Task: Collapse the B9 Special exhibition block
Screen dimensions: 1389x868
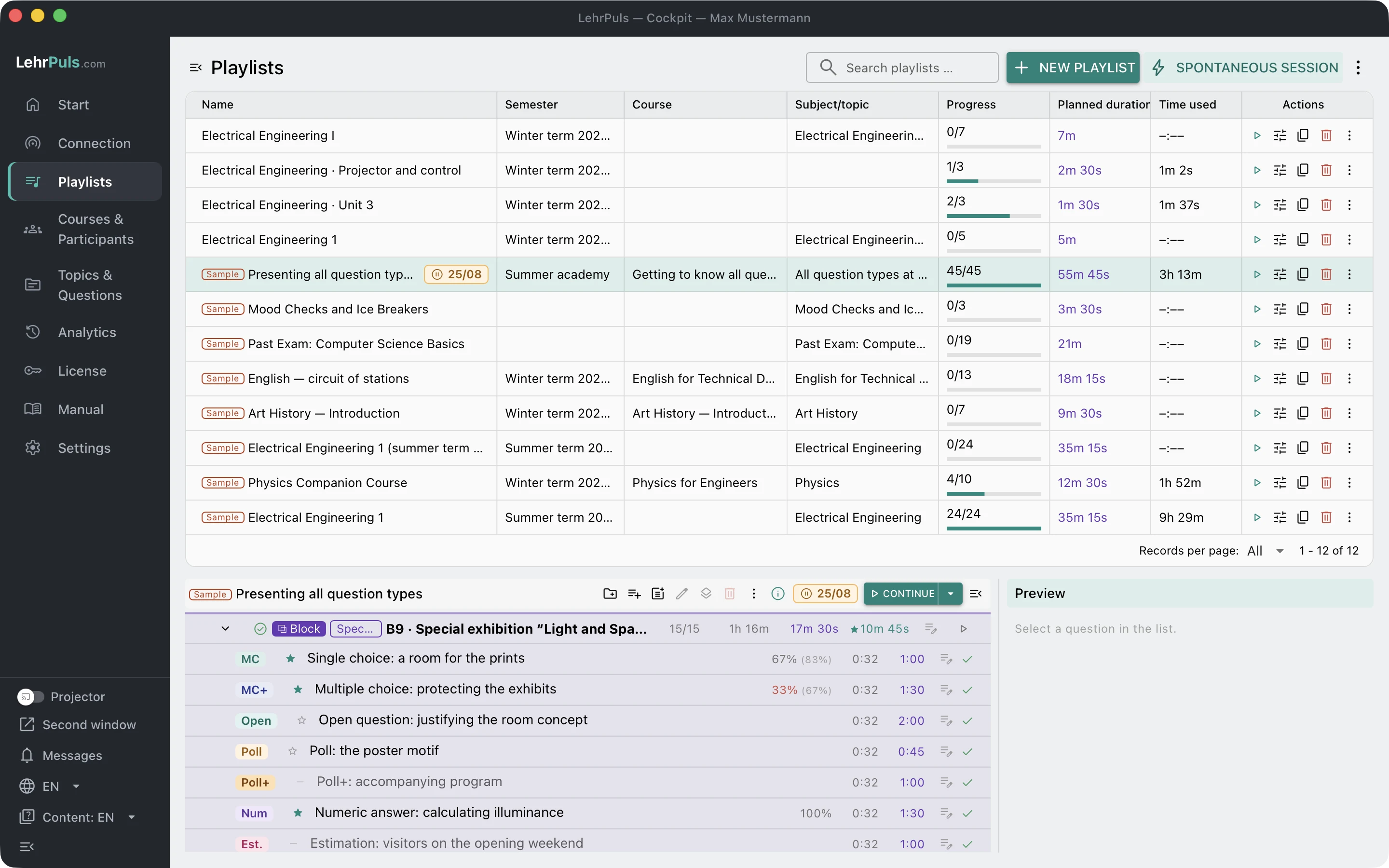Action: click(x=225, y=629)
